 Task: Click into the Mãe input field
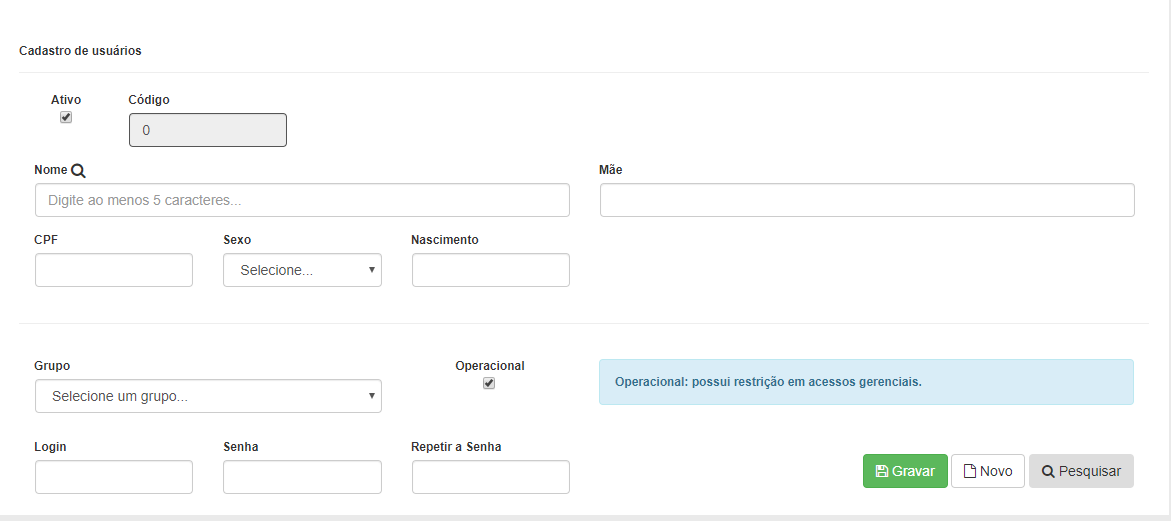[867, 200]
